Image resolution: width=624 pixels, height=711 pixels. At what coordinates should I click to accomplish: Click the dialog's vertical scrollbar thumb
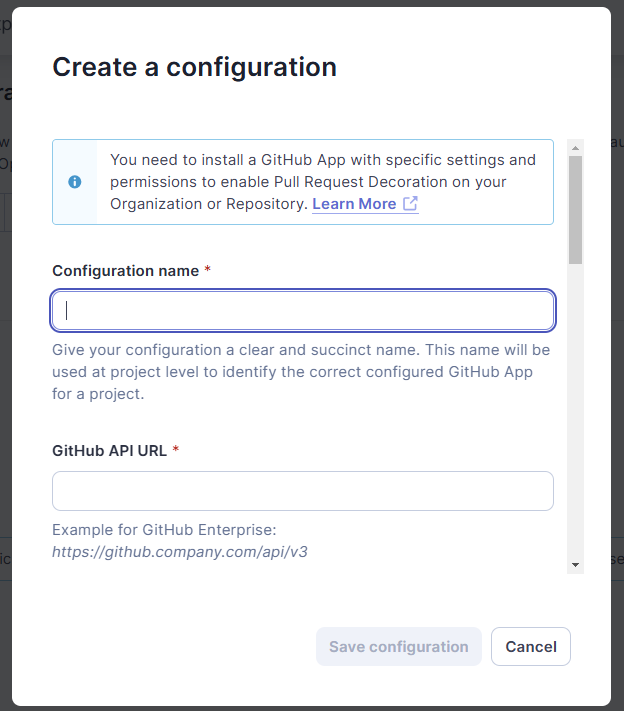click(x=575, y=208)
